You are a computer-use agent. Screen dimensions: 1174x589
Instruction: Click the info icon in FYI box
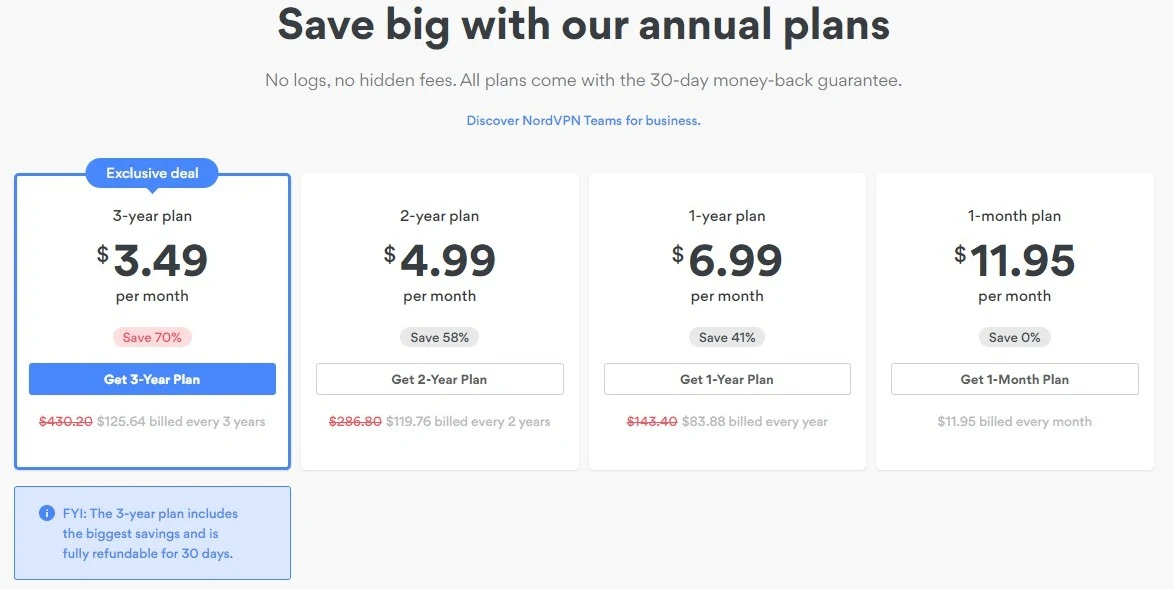click(46, 513)
